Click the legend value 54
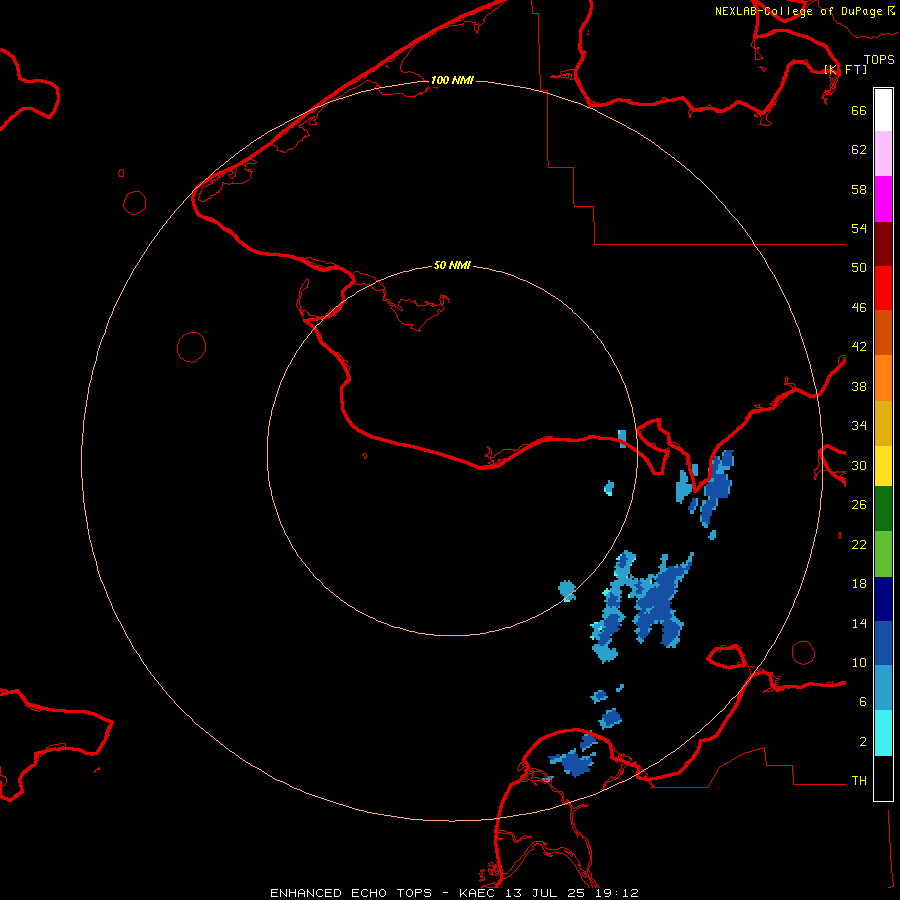The height and width of the screenshot is (900, 900). [x=859, y=228]
